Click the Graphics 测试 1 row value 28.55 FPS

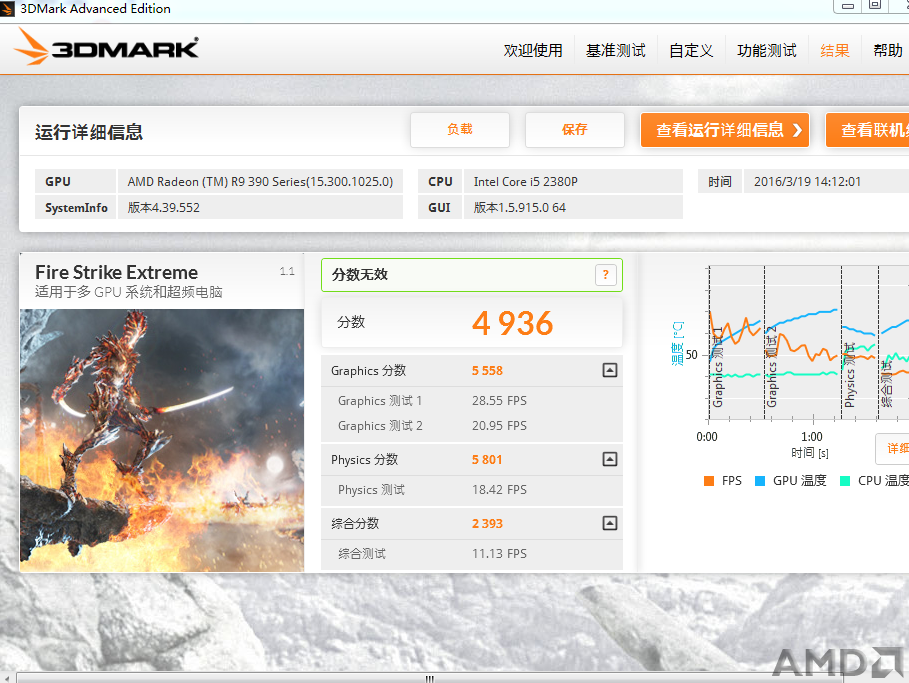point(499,401)
